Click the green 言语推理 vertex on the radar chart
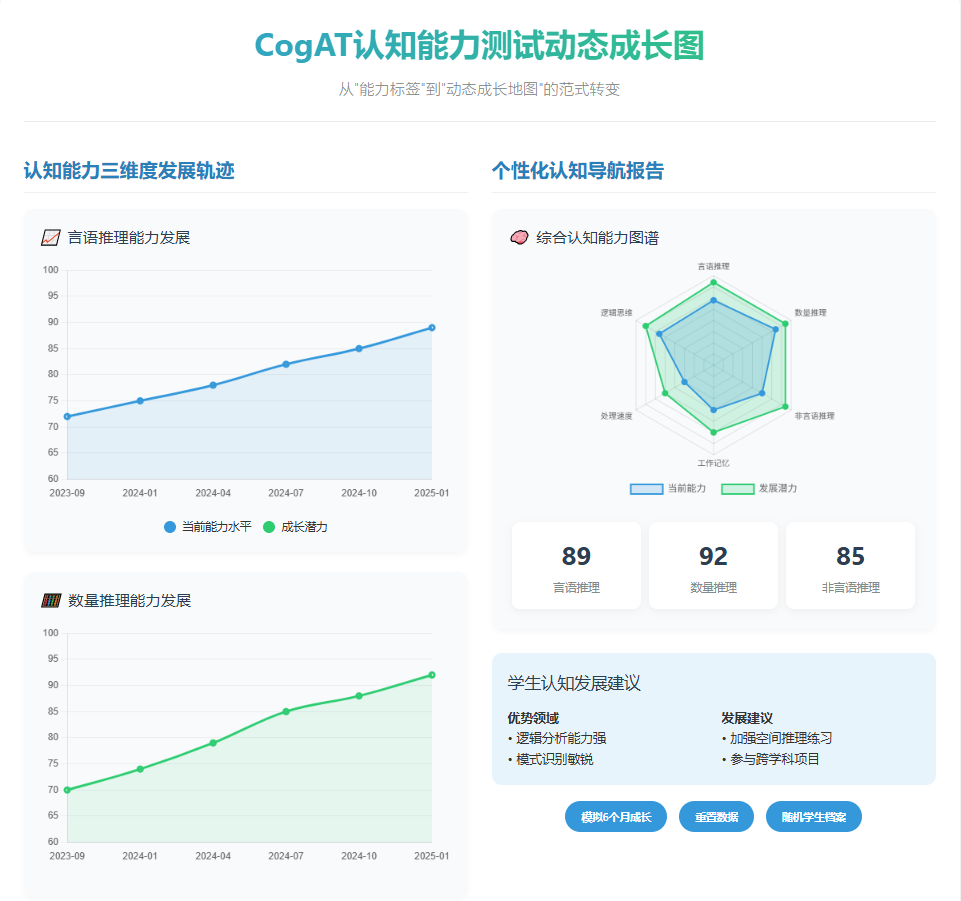 click(x=713, y=283)
